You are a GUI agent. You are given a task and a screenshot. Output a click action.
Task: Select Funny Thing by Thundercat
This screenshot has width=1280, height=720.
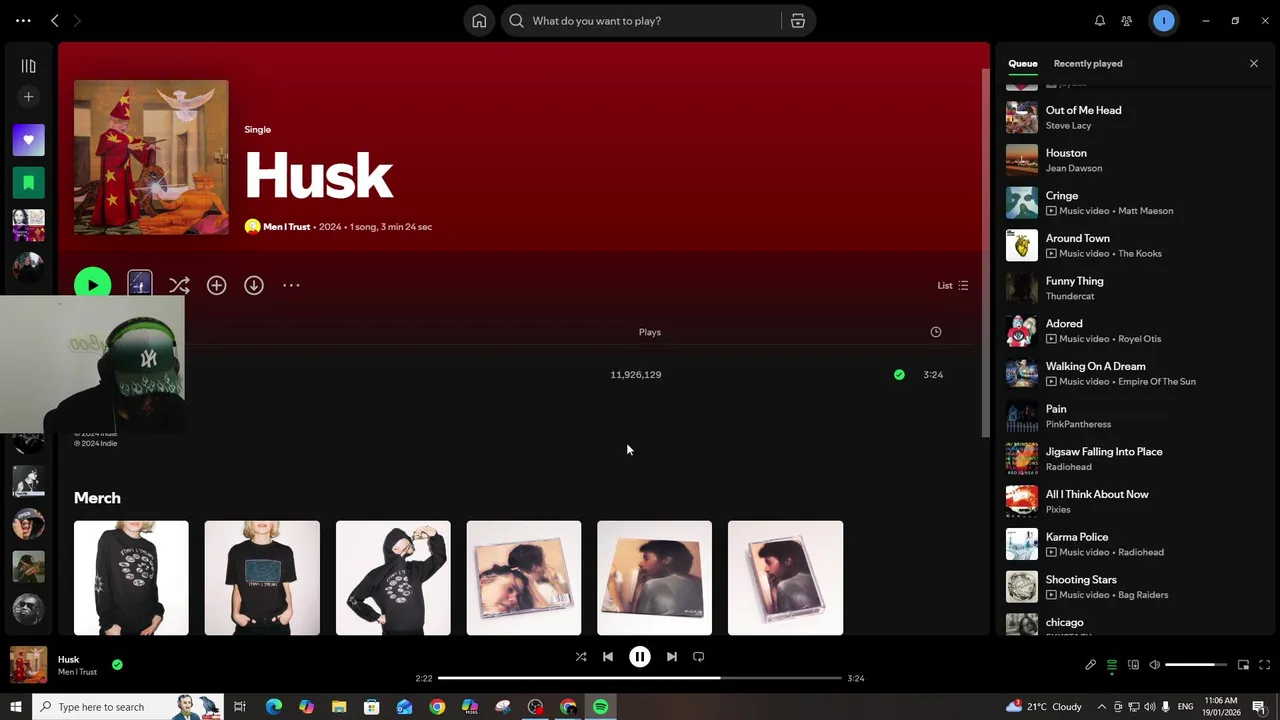(x=1135, y=288)
